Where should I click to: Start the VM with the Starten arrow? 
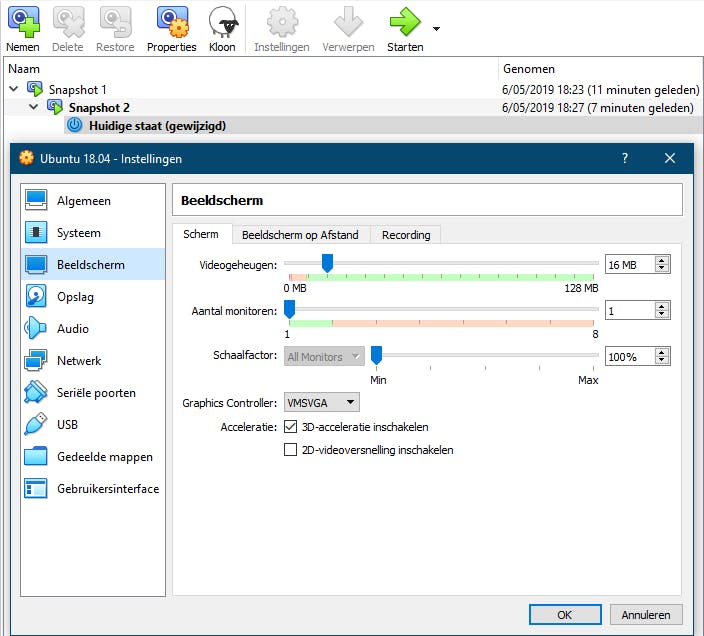(405, 22)
